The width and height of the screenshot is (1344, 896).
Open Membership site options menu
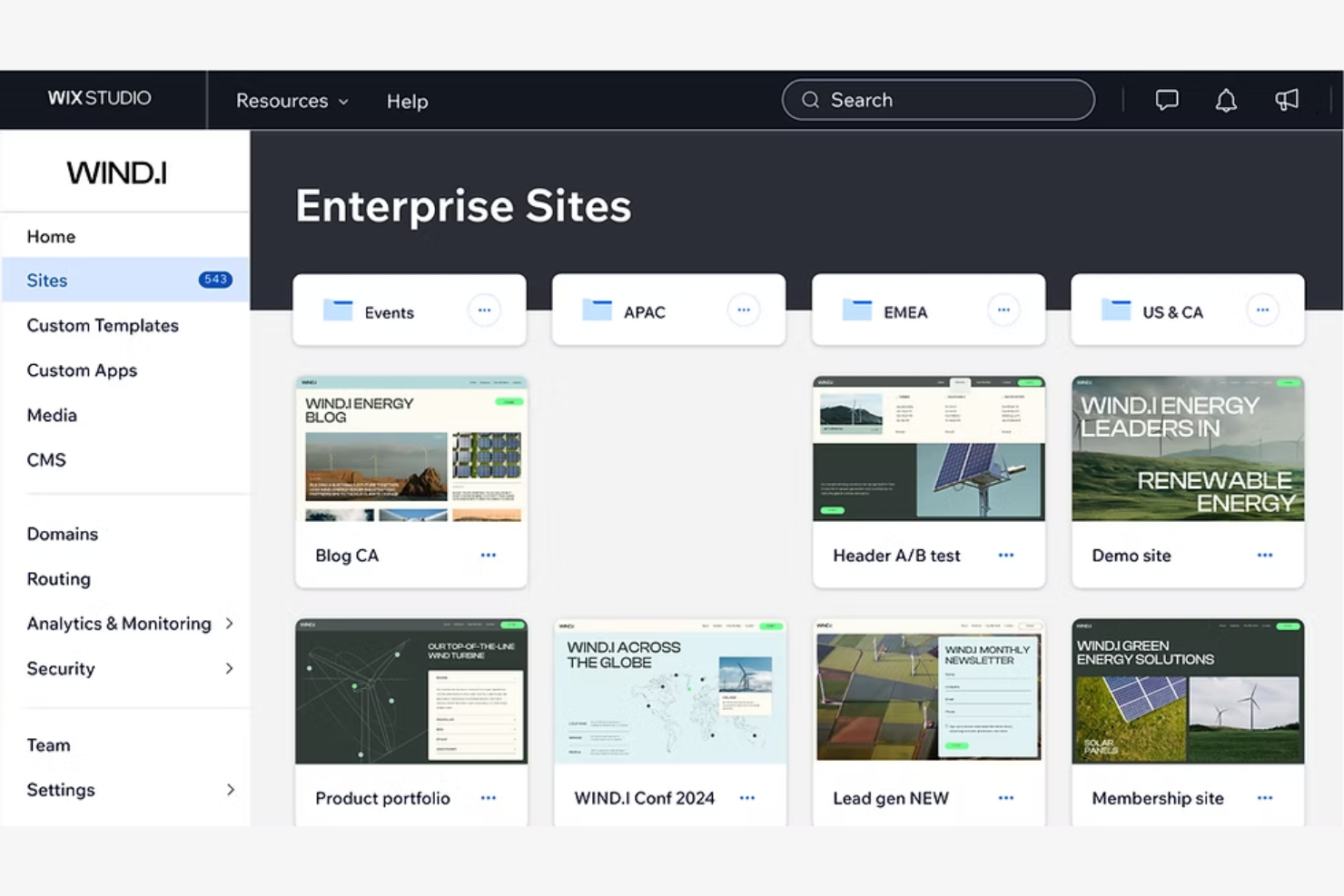(1265, 798)
